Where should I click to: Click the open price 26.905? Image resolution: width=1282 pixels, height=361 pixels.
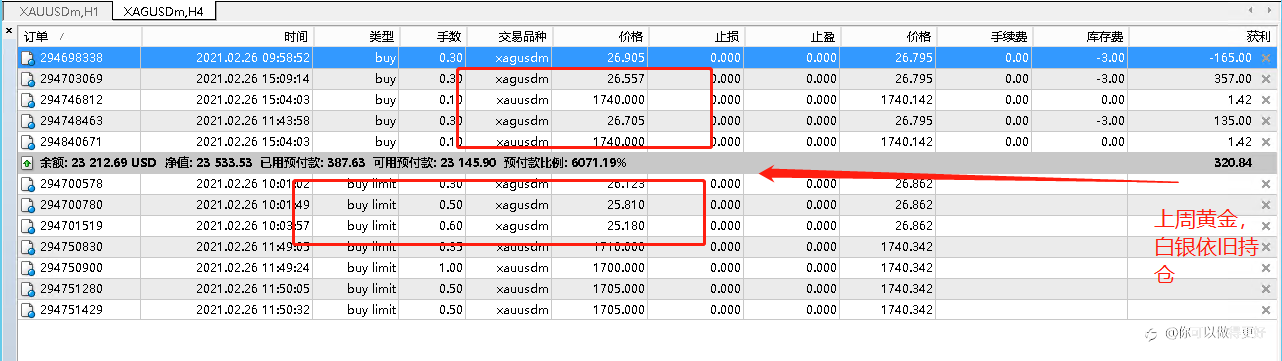point(625,58)
